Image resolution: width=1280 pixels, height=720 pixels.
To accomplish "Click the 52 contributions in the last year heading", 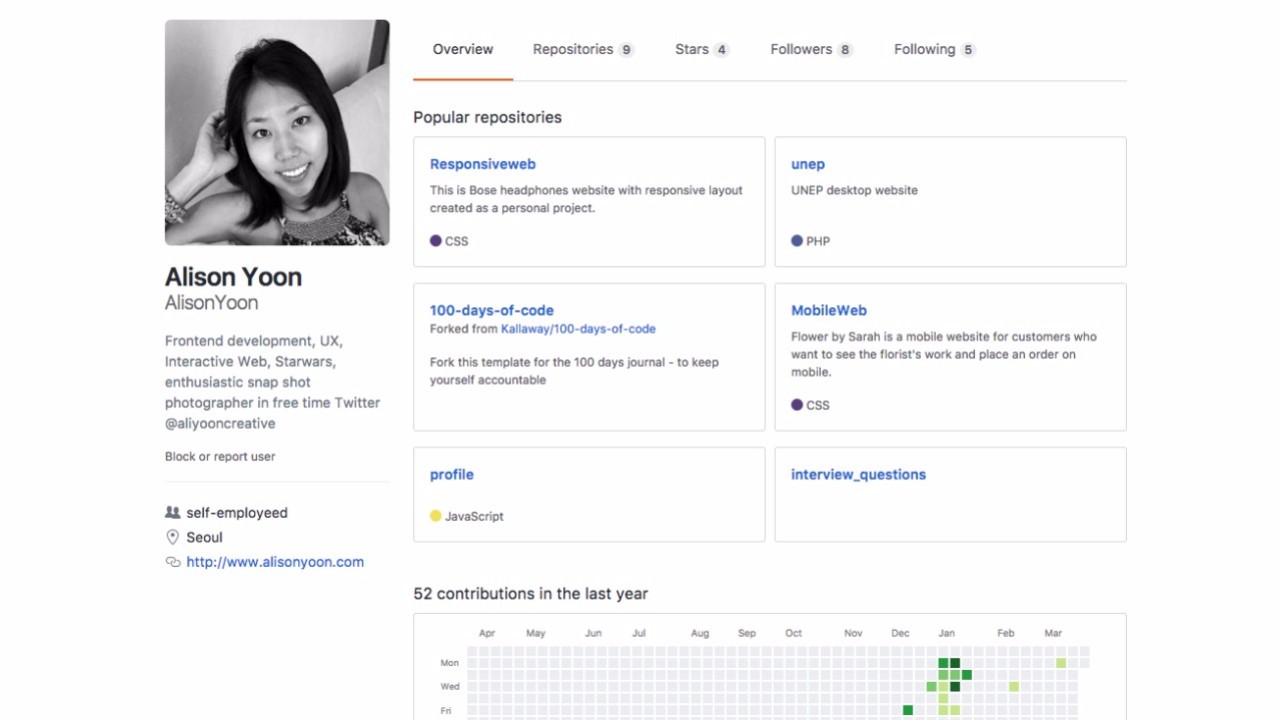I will click(531, 593).
